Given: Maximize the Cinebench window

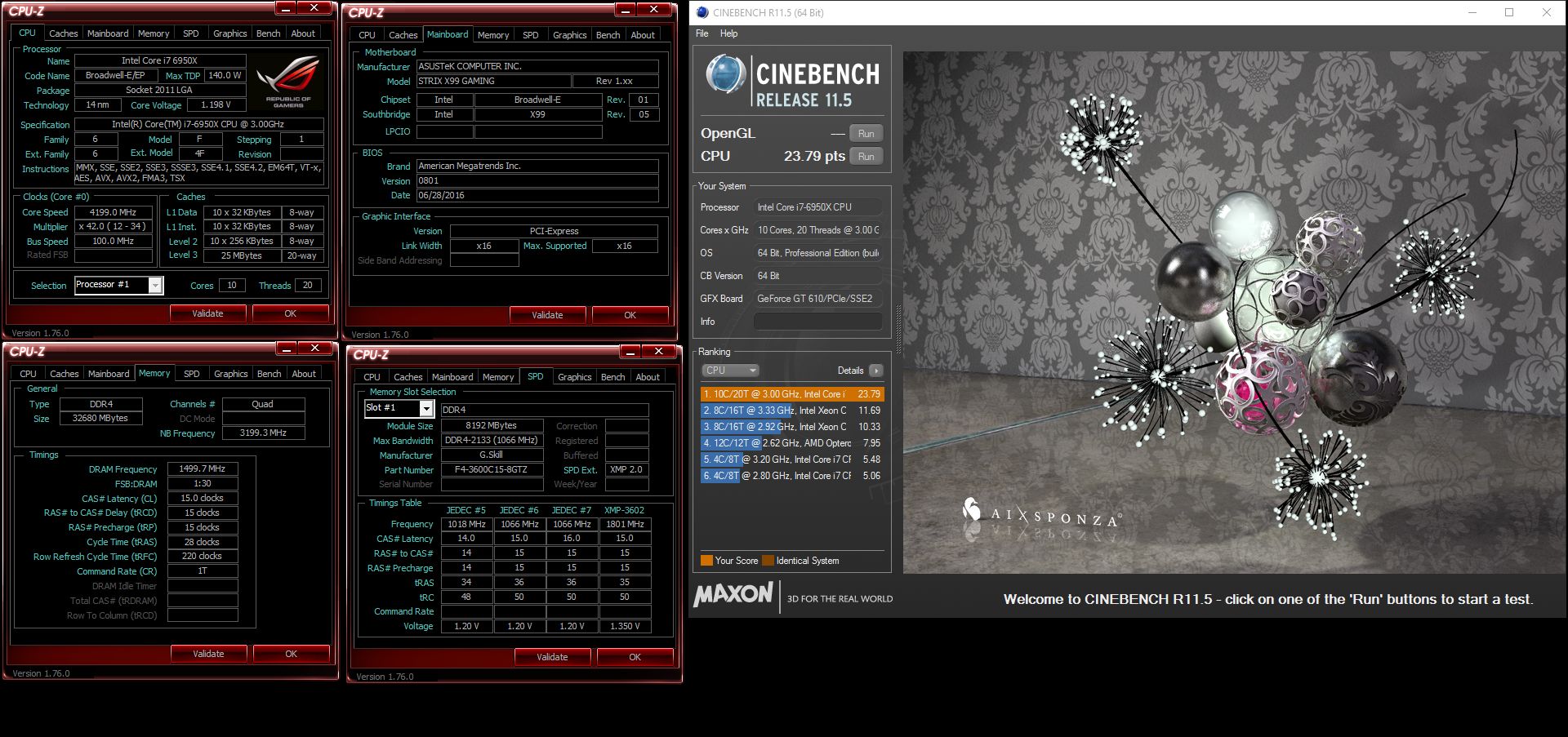Looking at the screenshot, I should click(1509, 12).
